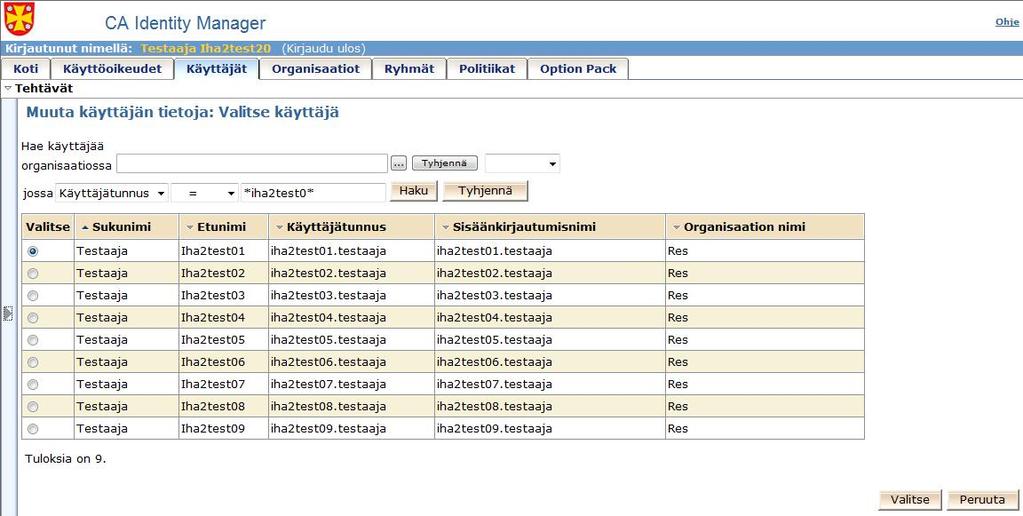Click the Peruuta button
The height and width of the screenshot is (516, 1023).
click(x=982, y=500)
